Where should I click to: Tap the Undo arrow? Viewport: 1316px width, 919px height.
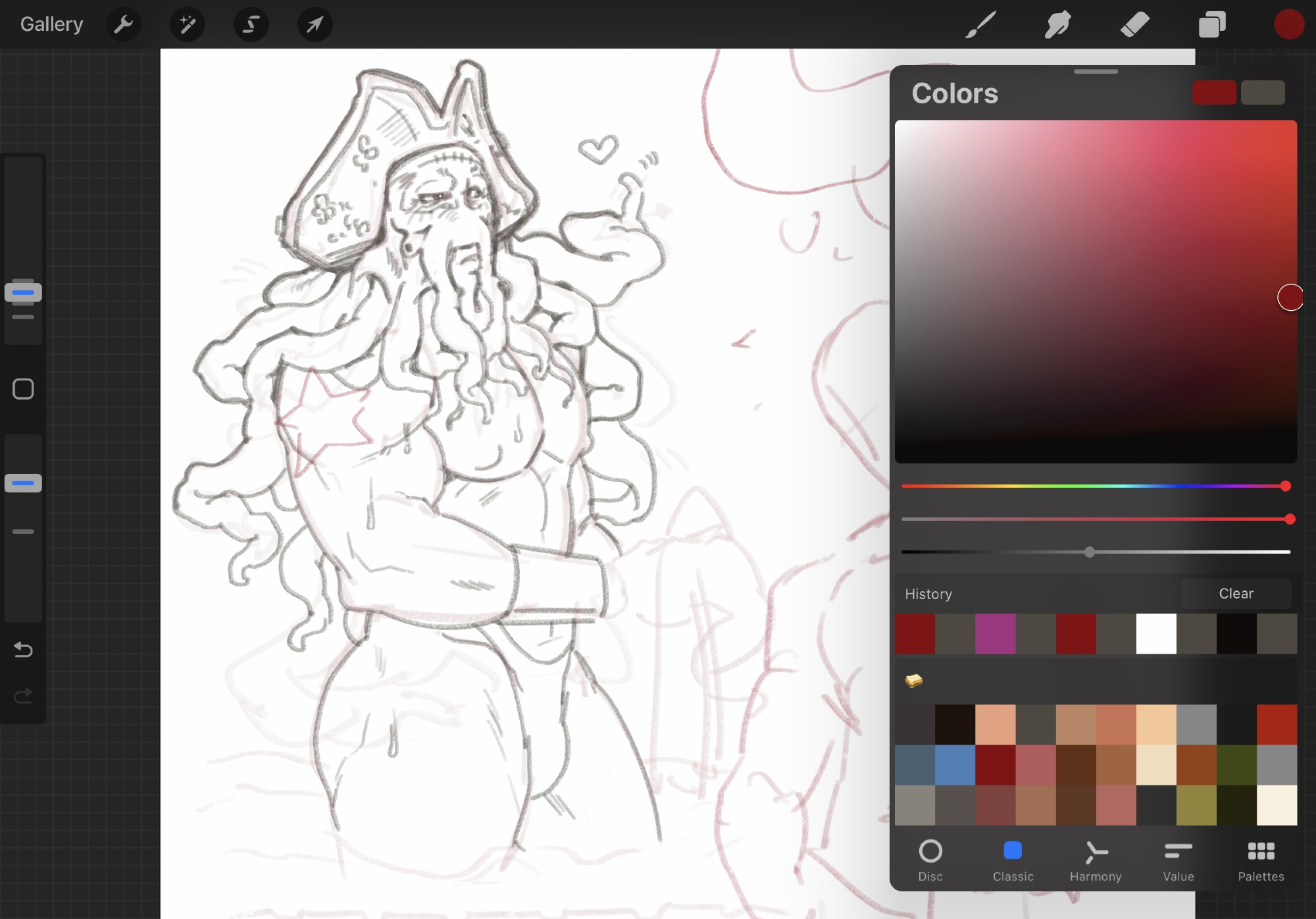pyautogui.click(x=23, y=650)
